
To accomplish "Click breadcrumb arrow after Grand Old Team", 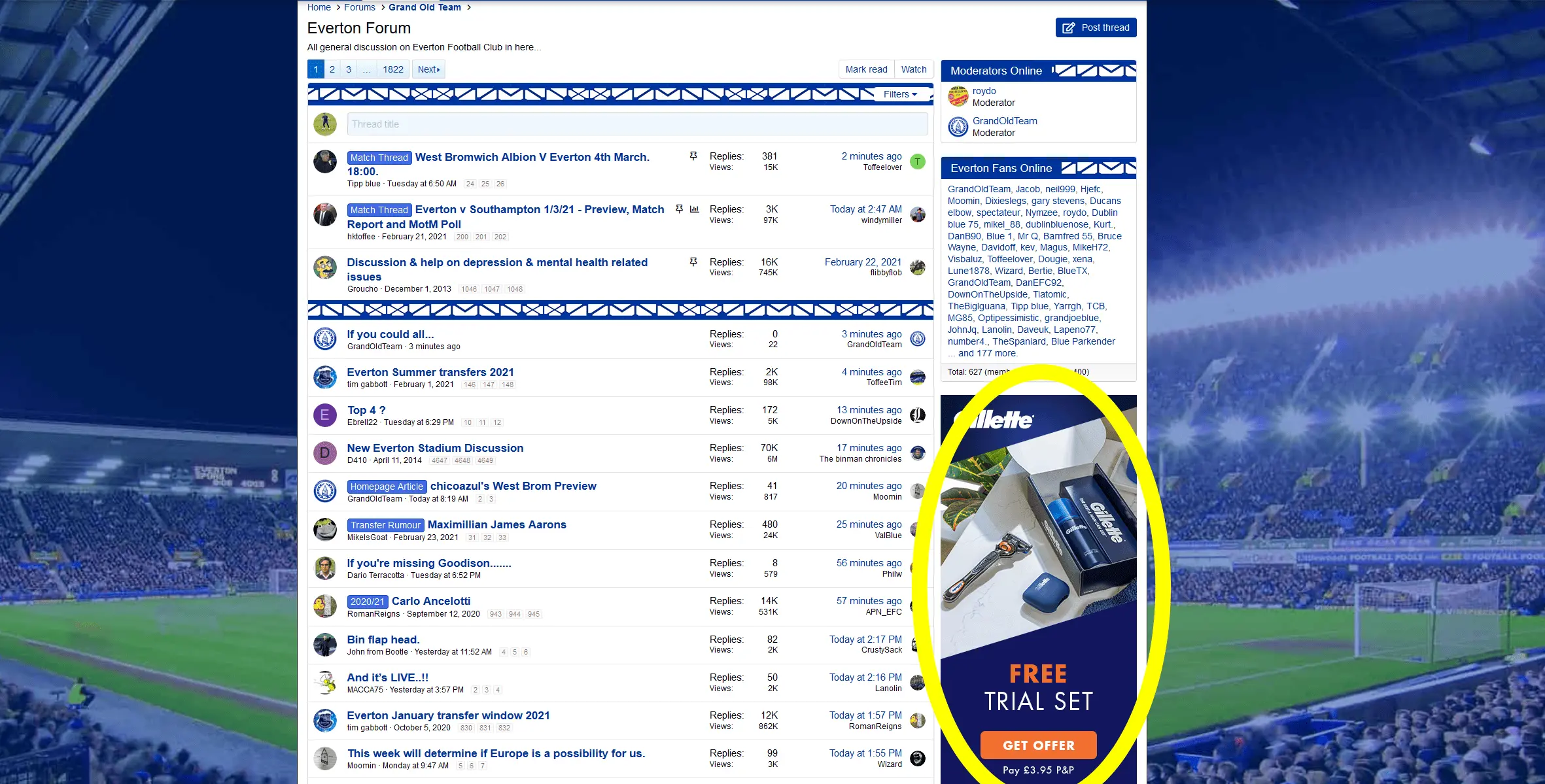I will pyautogui.click(x=469, y=7).
